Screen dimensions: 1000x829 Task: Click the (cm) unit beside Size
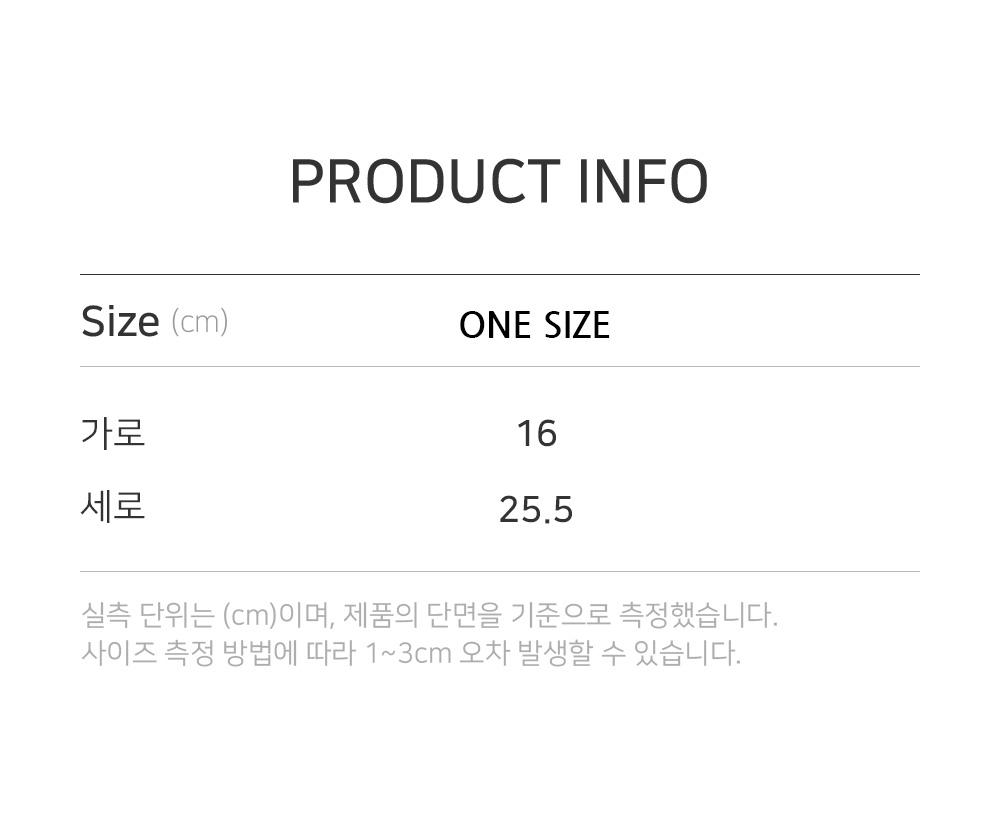pyautogui.click(x=200, y=322)
